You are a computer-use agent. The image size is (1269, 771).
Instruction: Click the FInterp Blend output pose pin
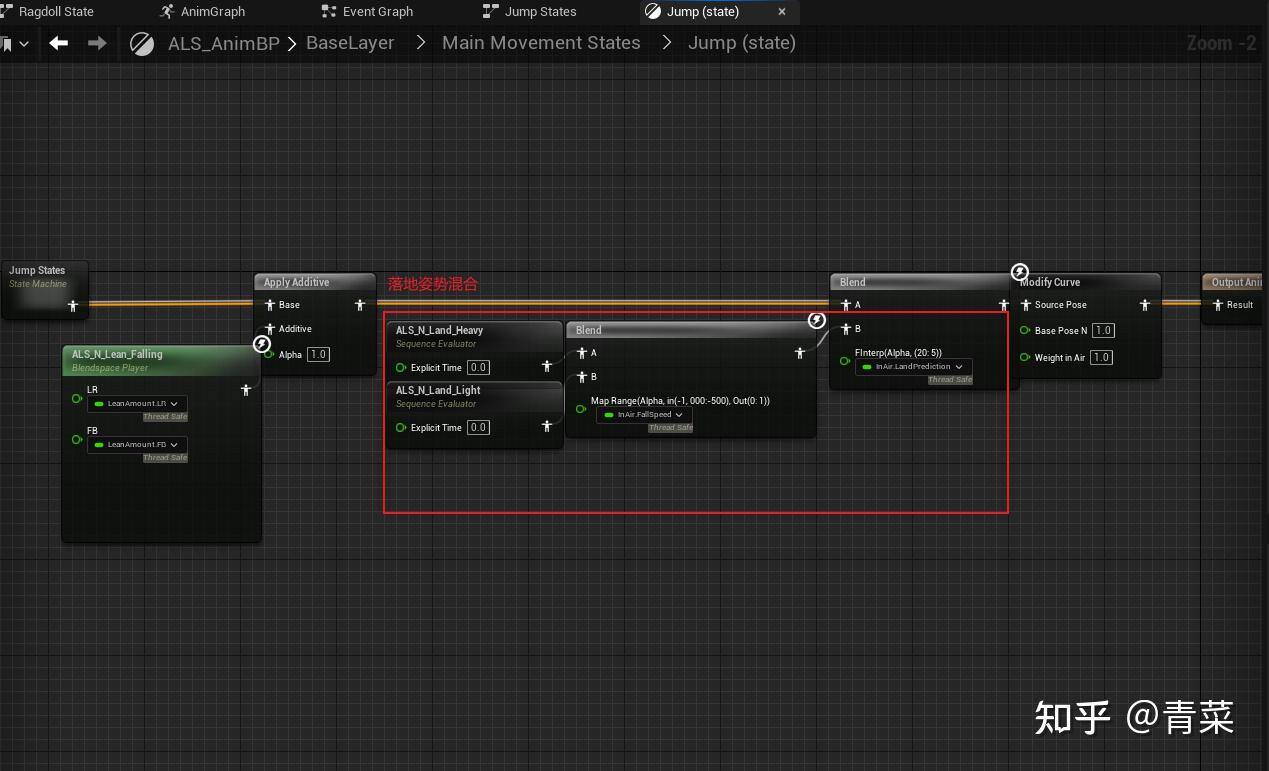coord(1003,305)
